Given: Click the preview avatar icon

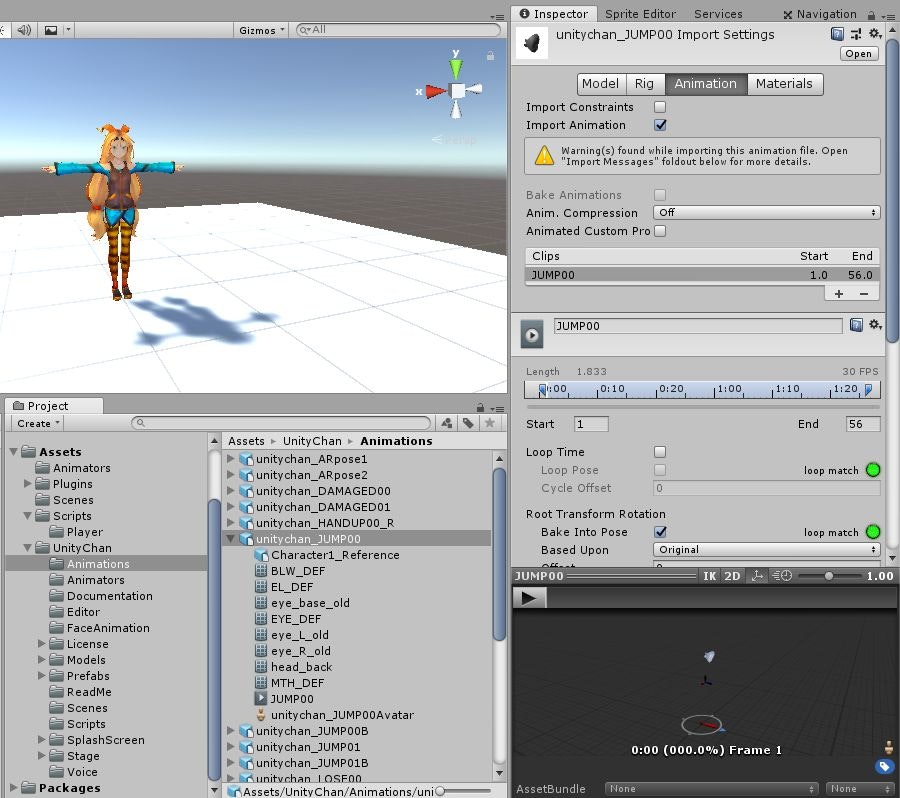Looking at the screenshot, I should [889, 747].
